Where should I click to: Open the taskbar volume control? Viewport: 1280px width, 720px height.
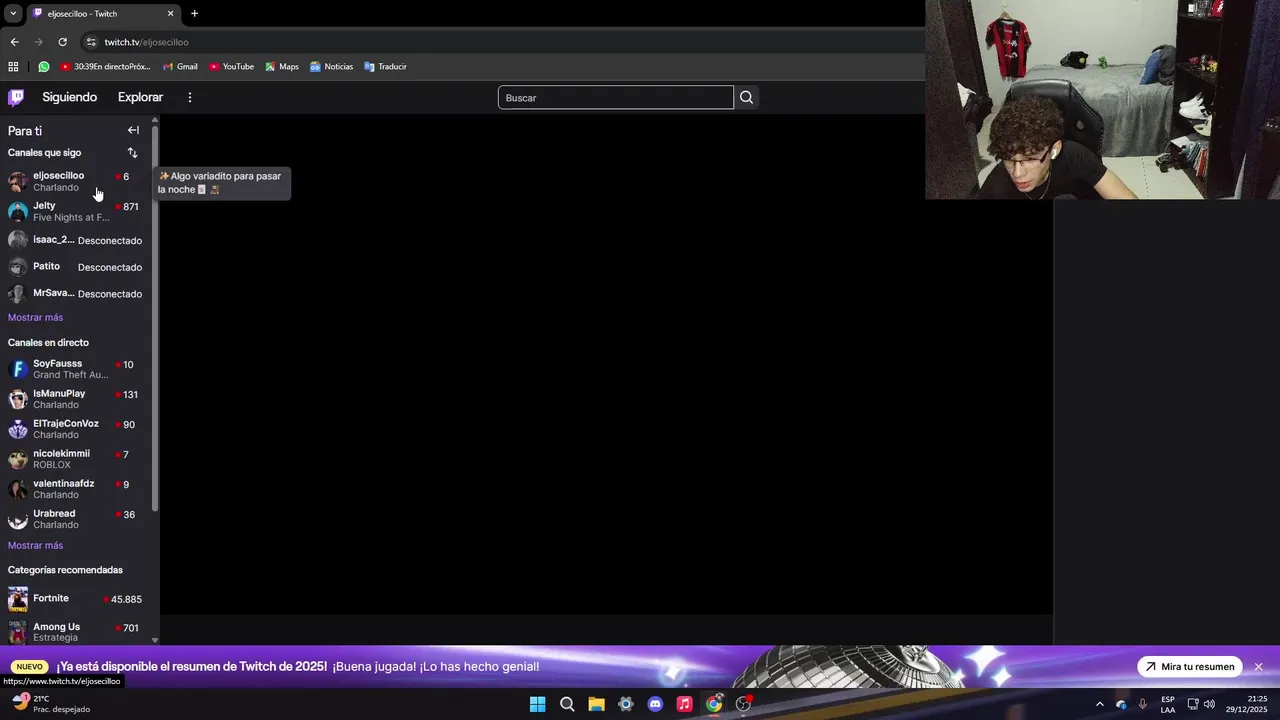[x=1209, y=704]
